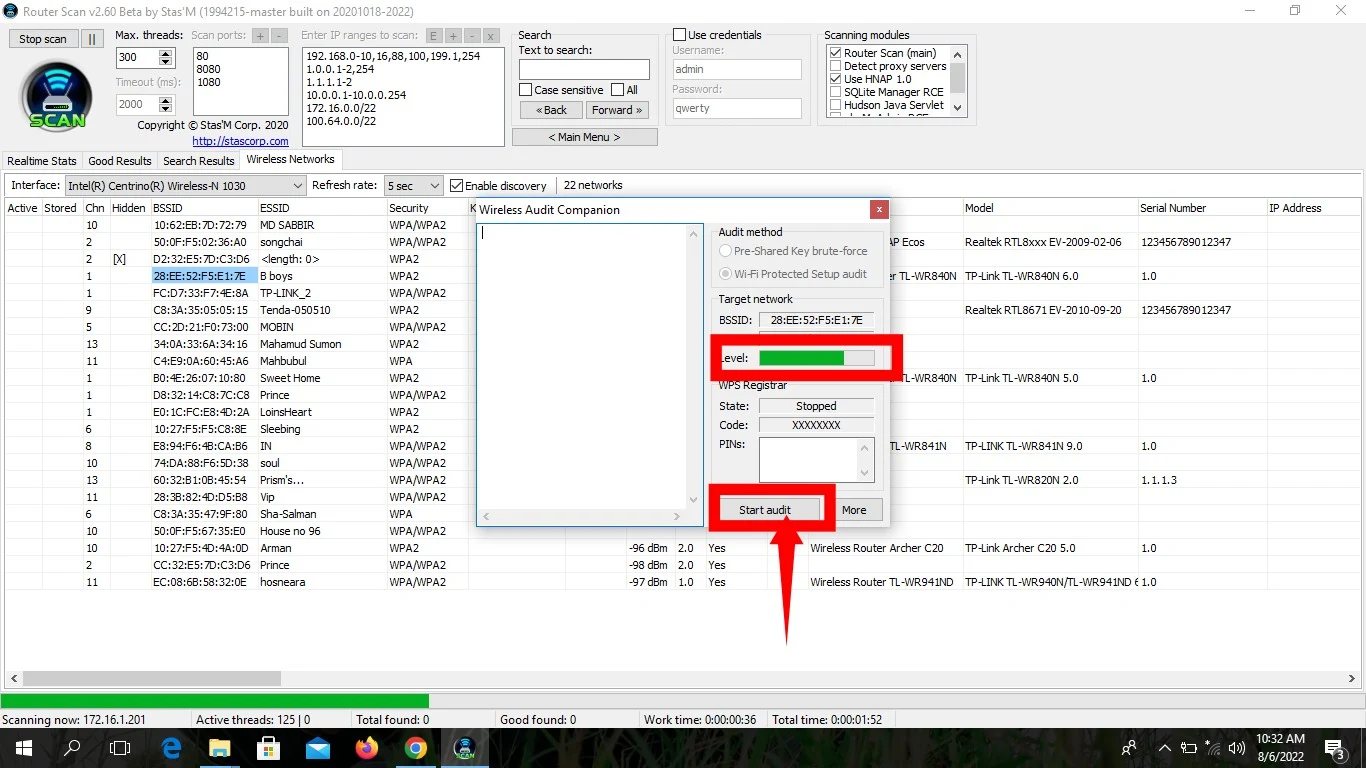The width and height of the screenshot is (1366, 768).
Task: Click the Stop scan button
Action: point(43,39)
